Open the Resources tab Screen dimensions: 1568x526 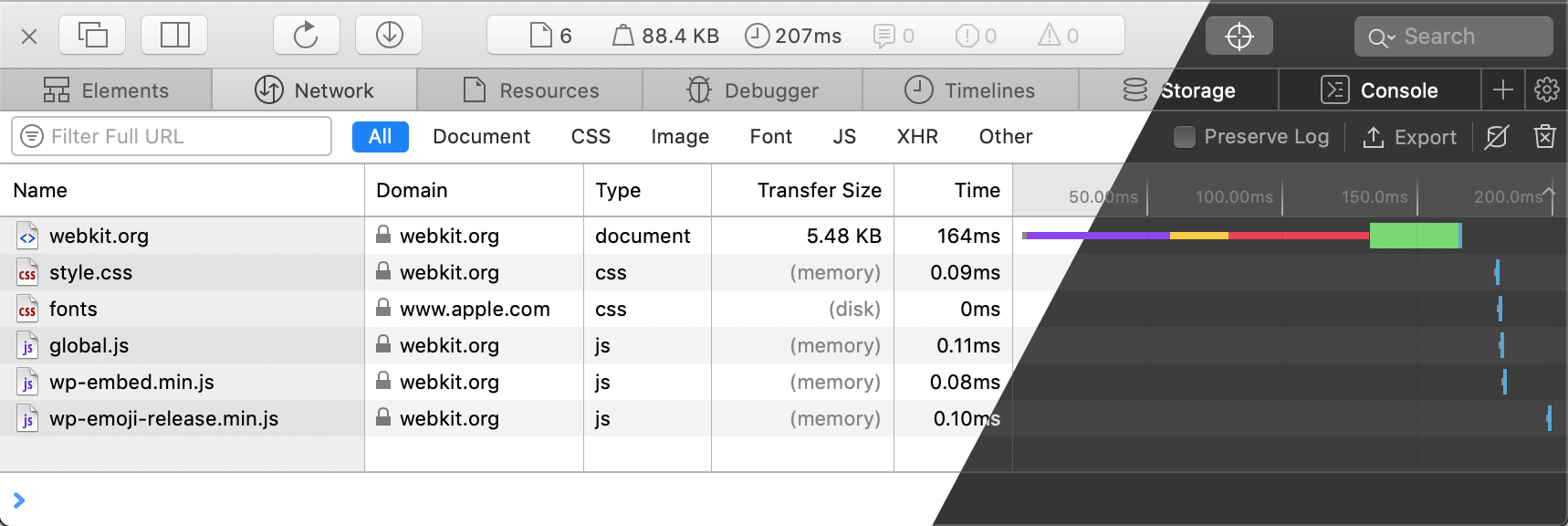click(x=530, y=90)
